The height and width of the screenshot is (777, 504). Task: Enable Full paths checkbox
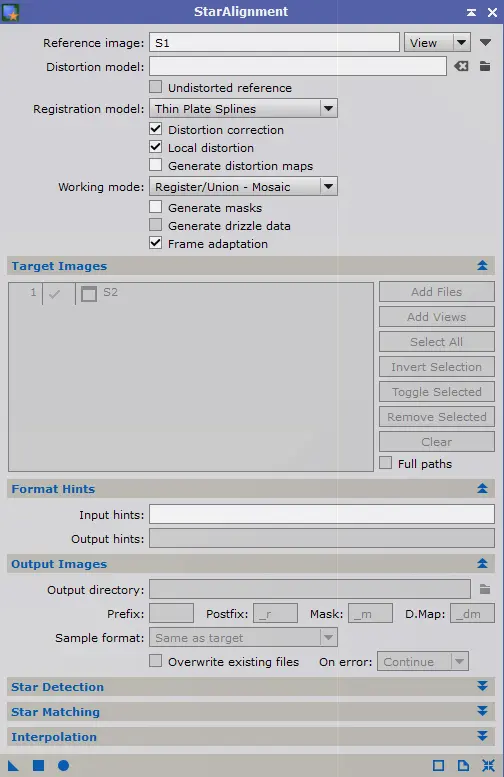[386, 463]
